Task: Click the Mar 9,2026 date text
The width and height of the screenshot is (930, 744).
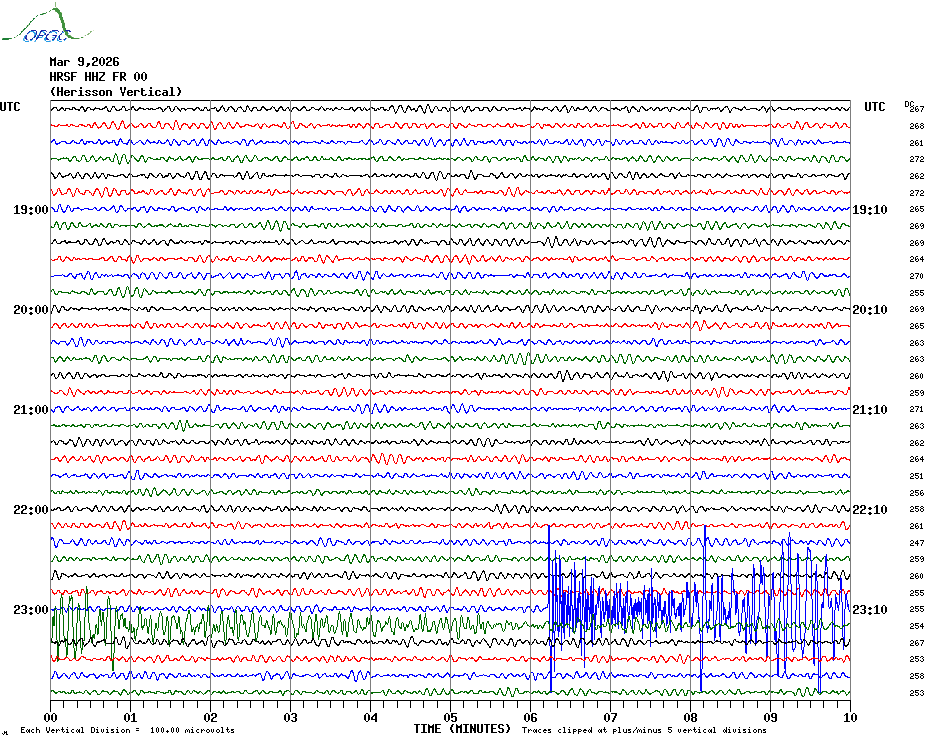Action: point(84,62)
